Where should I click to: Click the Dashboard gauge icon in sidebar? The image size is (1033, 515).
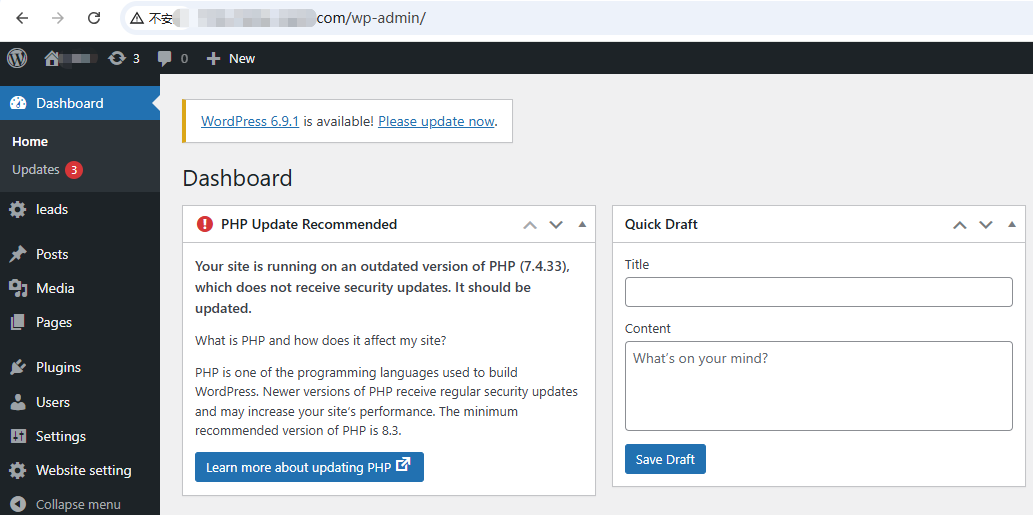click(18, 103)
